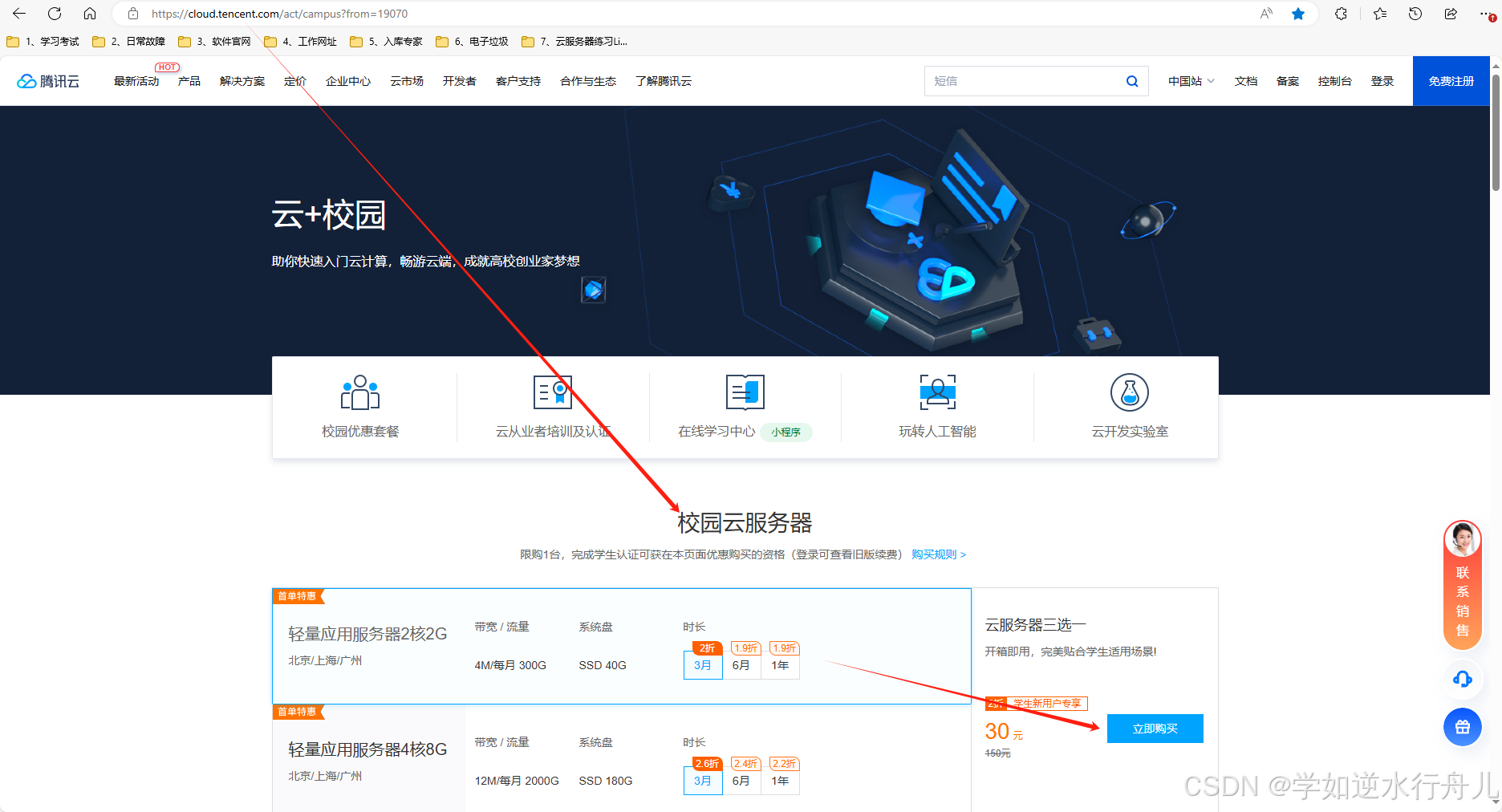Open bookmark folder 3、软件官网

tap(215, 42)
